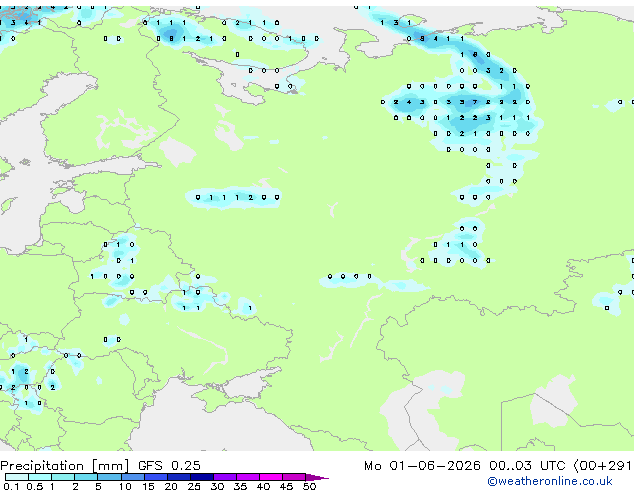Select the 30–35 mm purple swatch
The image size is (634, 490).
pyautogui.click(x=225, y=477)
